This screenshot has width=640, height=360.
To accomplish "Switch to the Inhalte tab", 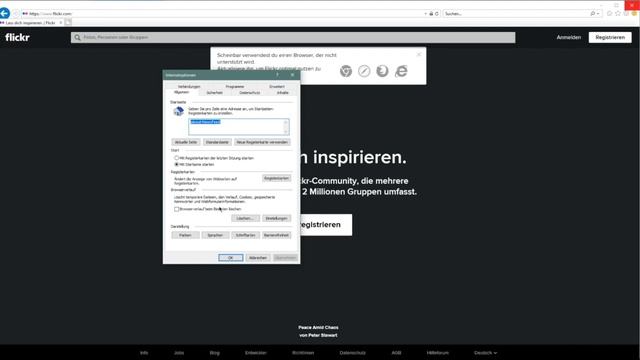I will tap(282, 93).
